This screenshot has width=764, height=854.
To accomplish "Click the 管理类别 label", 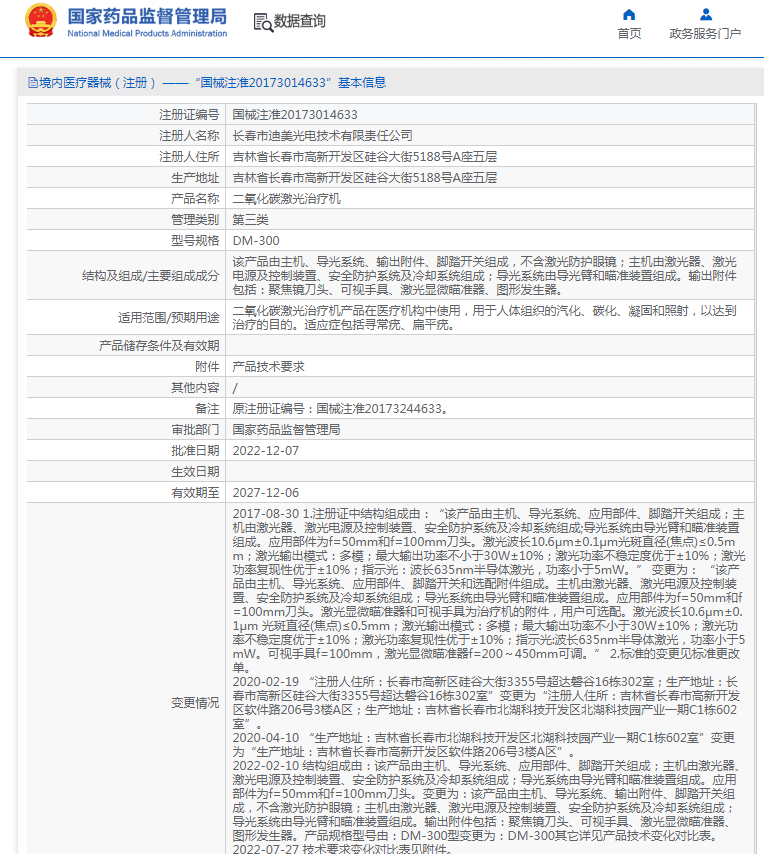I will tap(195, 220).
